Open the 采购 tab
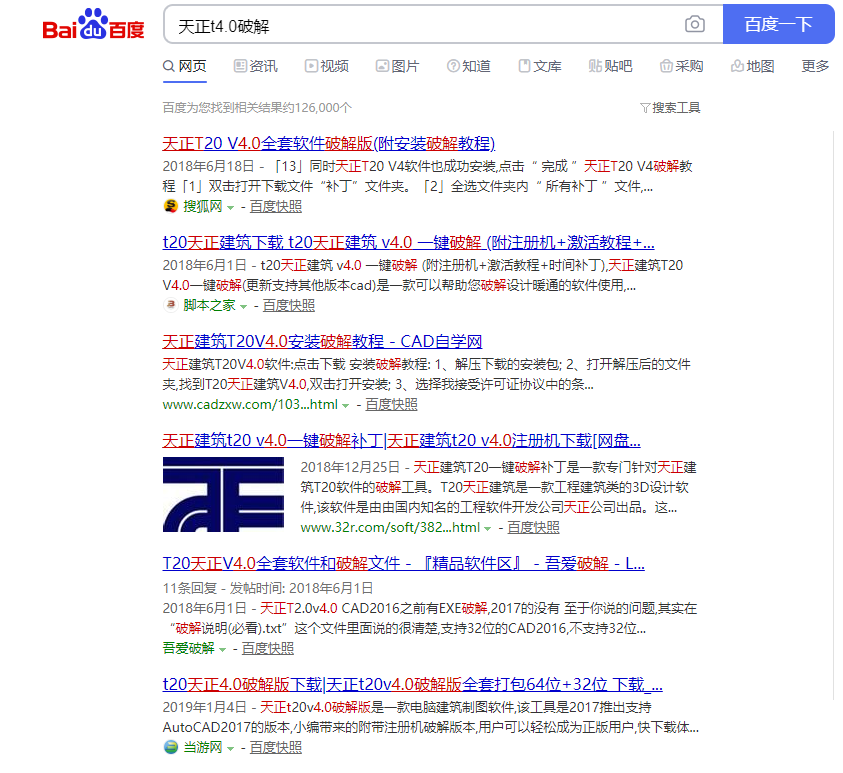 pos(682,66)
